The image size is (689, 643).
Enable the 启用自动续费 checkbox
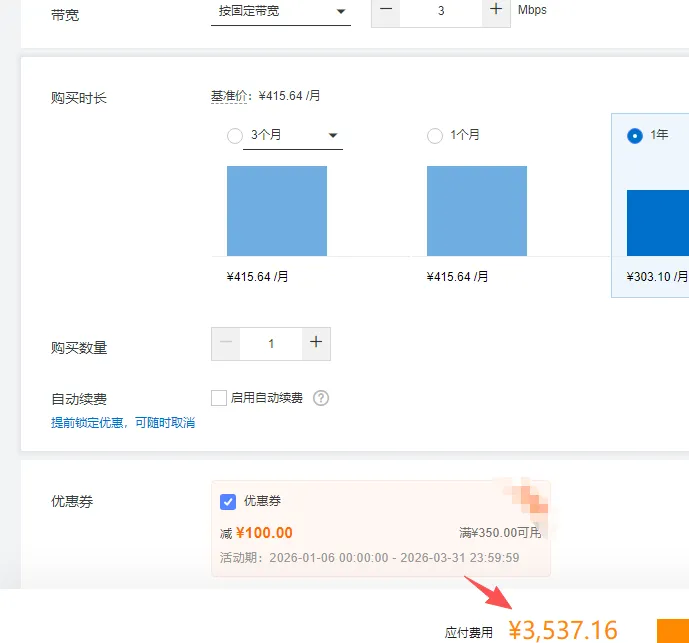[x=219, y=398]
